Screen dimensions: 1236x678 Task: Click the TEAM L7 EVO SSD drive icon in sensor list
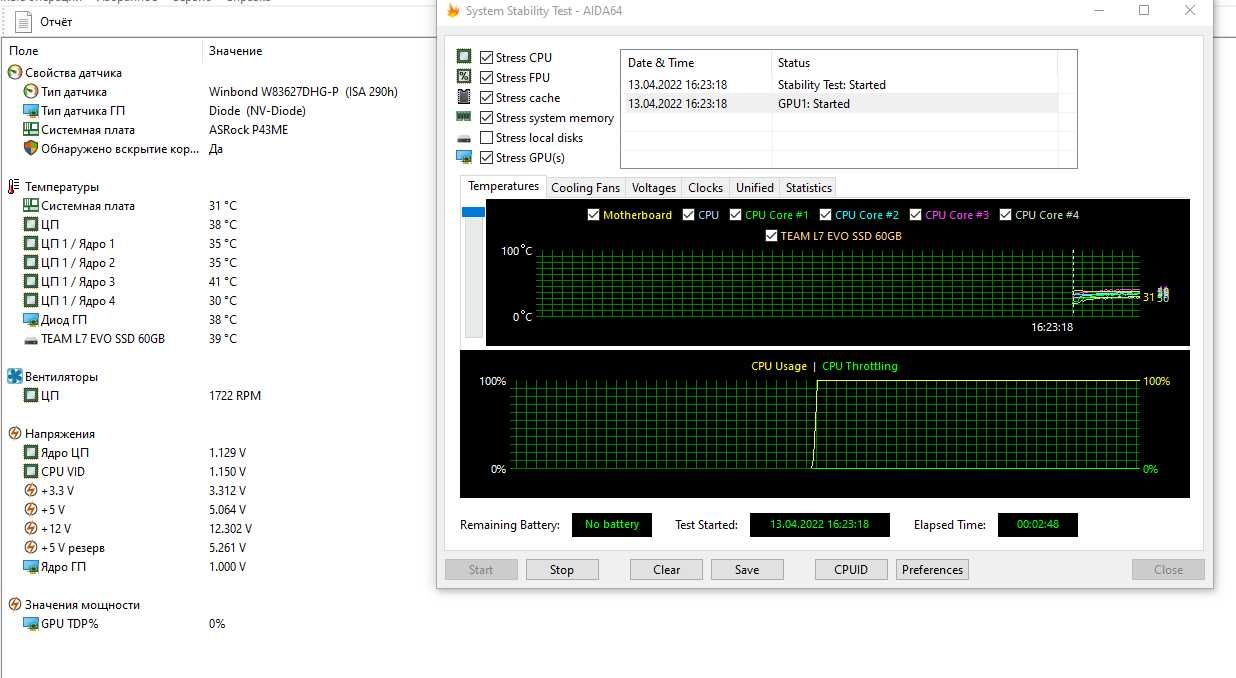coord(31,339)
